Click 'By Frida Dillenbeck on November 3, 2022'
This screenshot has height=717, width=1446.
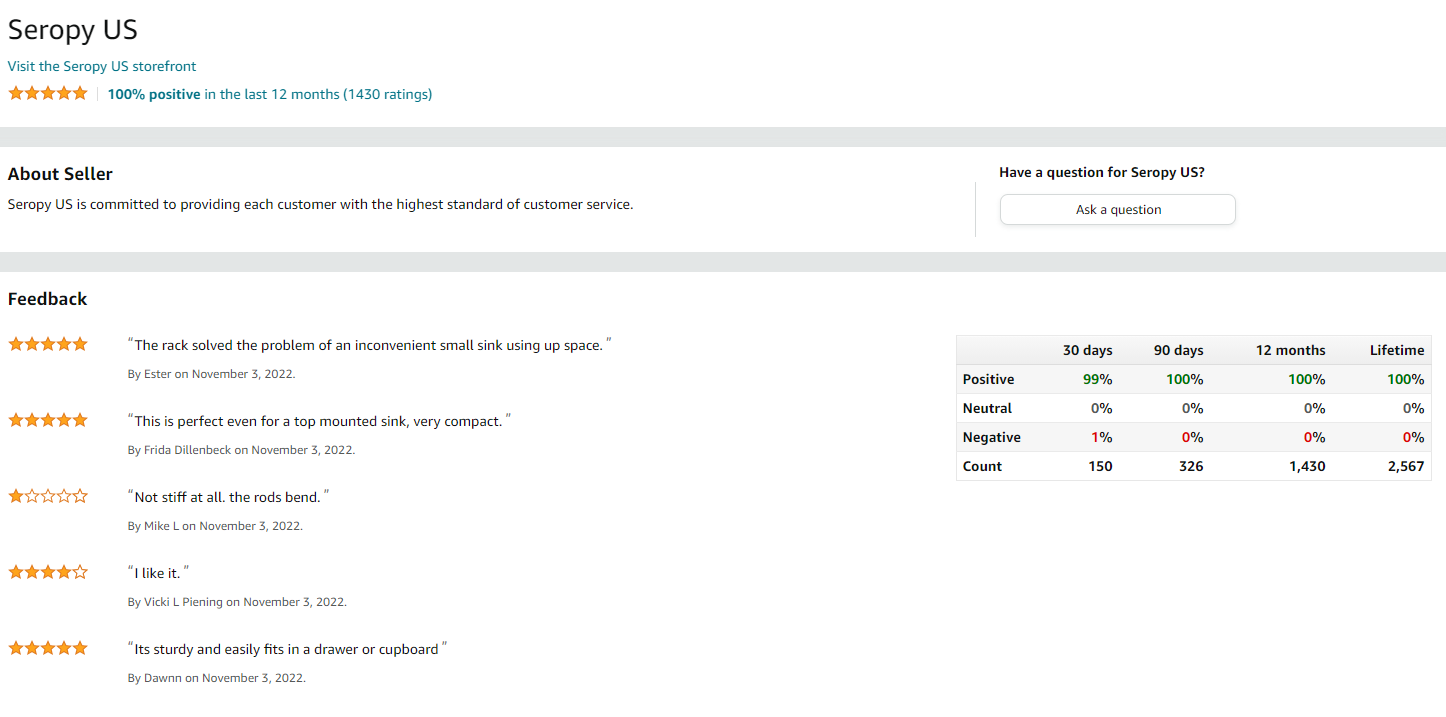pyautogui.click(x=242, y=450)
